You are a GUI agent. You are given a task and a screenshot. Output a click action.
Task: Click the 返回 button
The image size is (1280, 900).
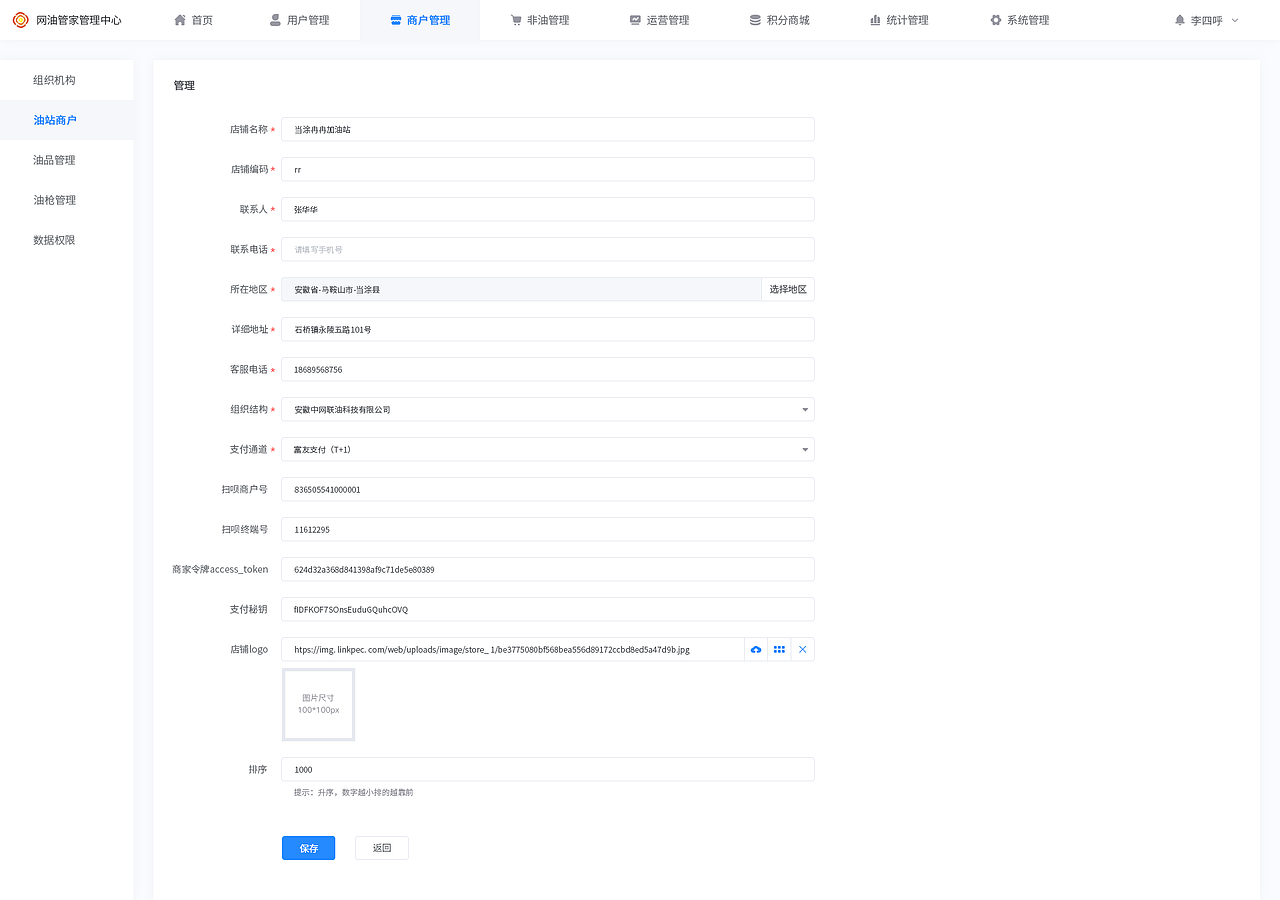[382, 848]
